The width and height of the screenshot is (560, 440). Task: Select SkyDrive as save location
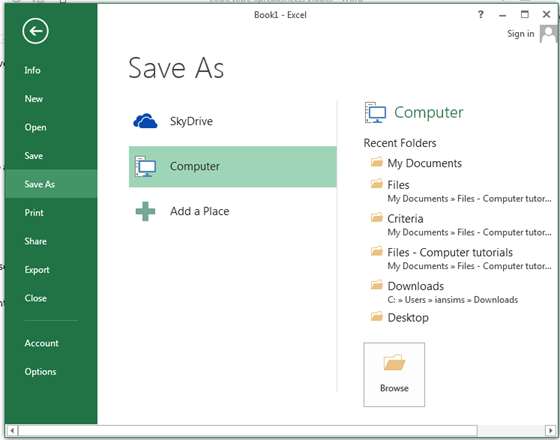pyautogui.click(x=232, y=121)
